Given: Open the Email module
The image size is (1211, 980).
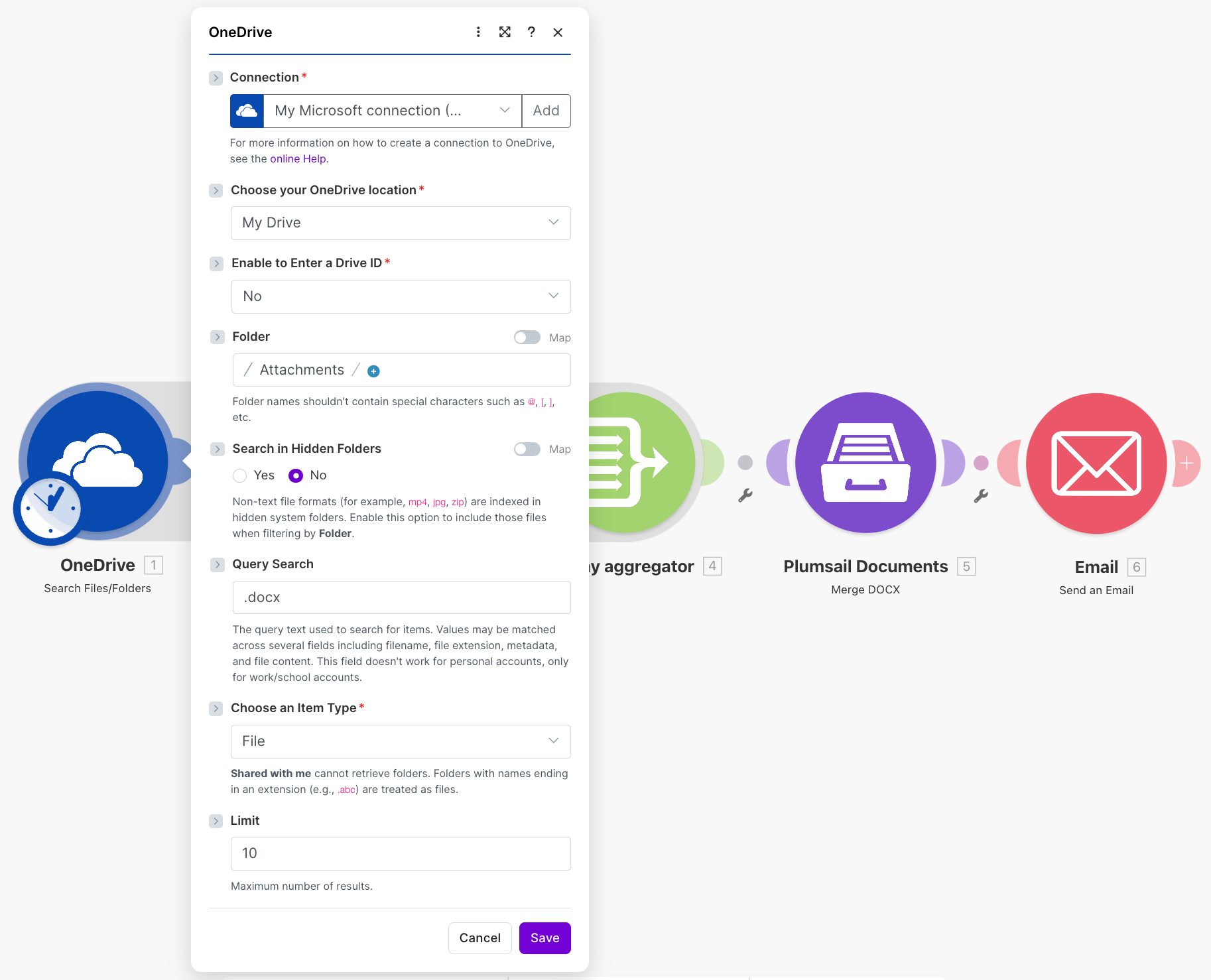Looking at the screenshot, I should point(1096,463).
